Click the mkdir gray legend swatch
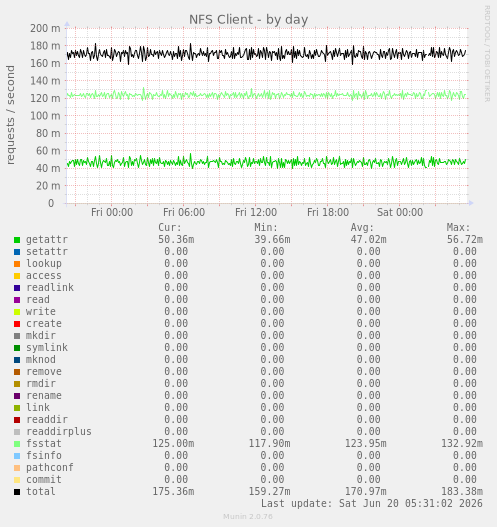The image size is (497, 527). coord(17,336)
